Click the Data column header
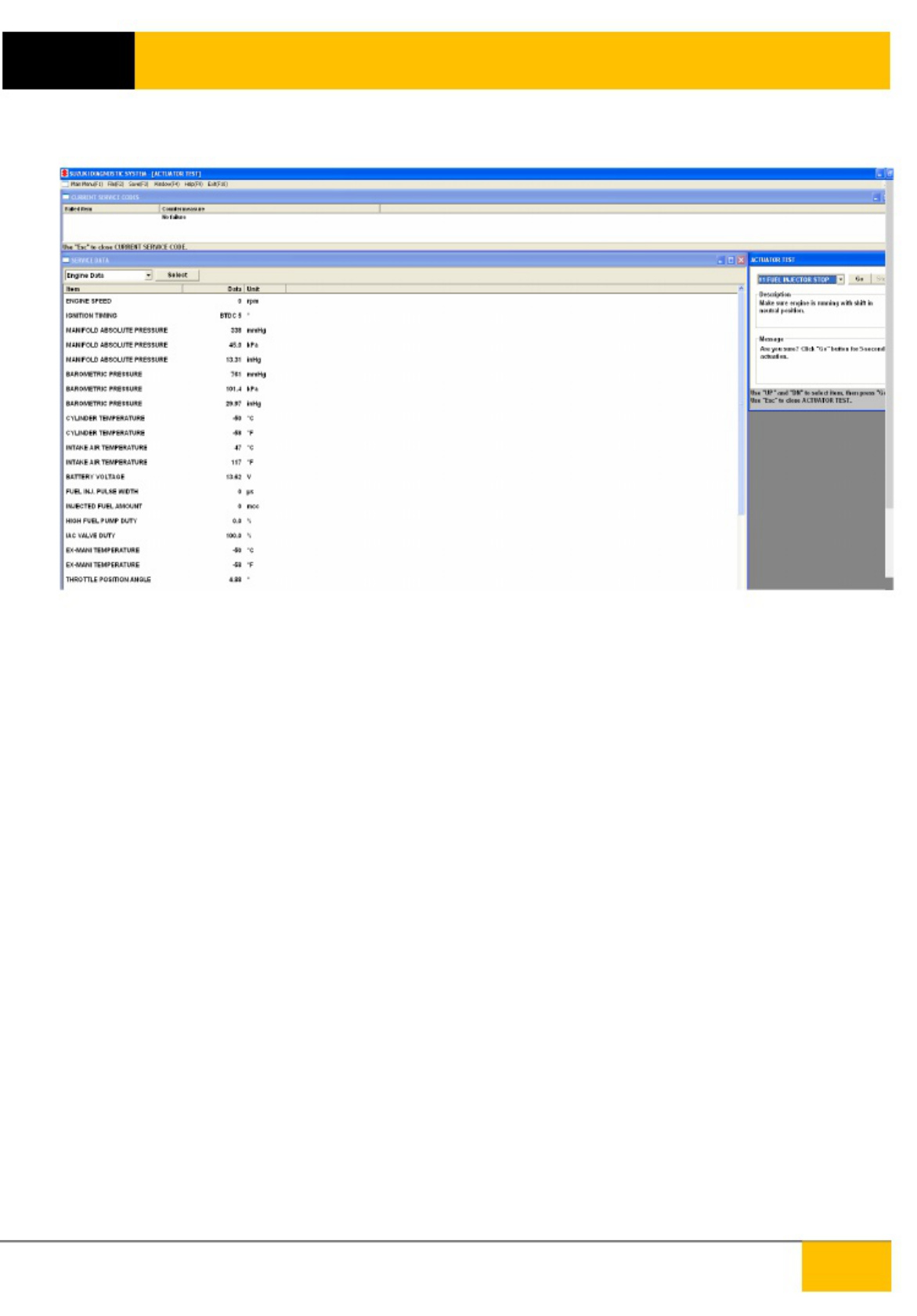Image resolution: width=917 pixels, height=1316 pixels. 213,289
